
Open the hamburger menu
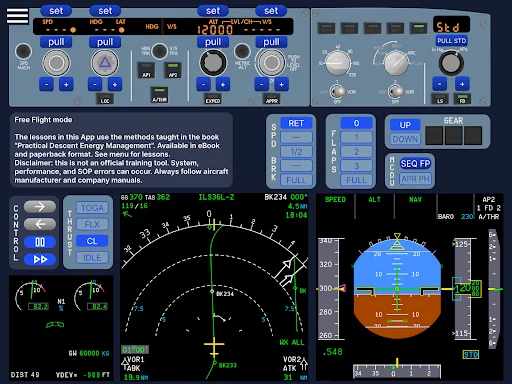[17, 16]
